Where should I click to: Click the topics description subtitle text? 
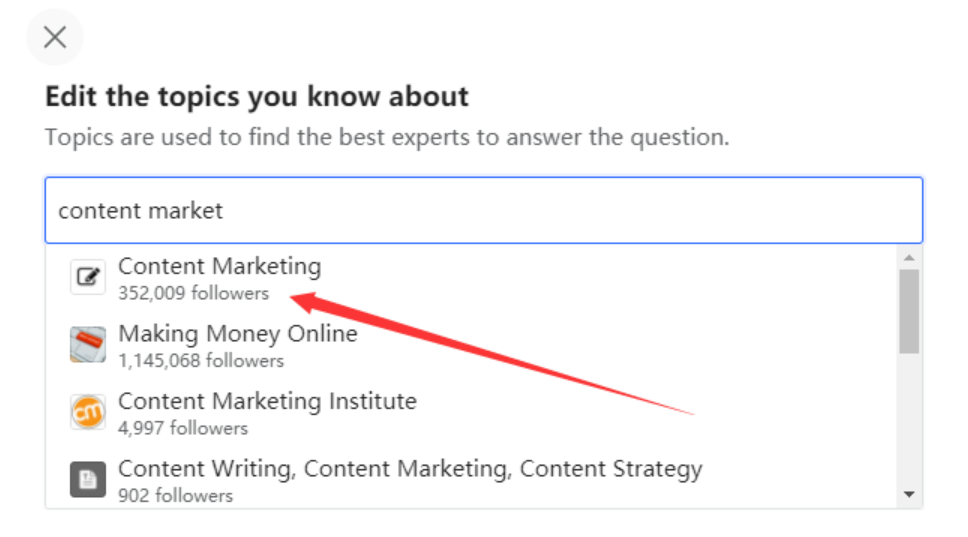tap(387, 137)
